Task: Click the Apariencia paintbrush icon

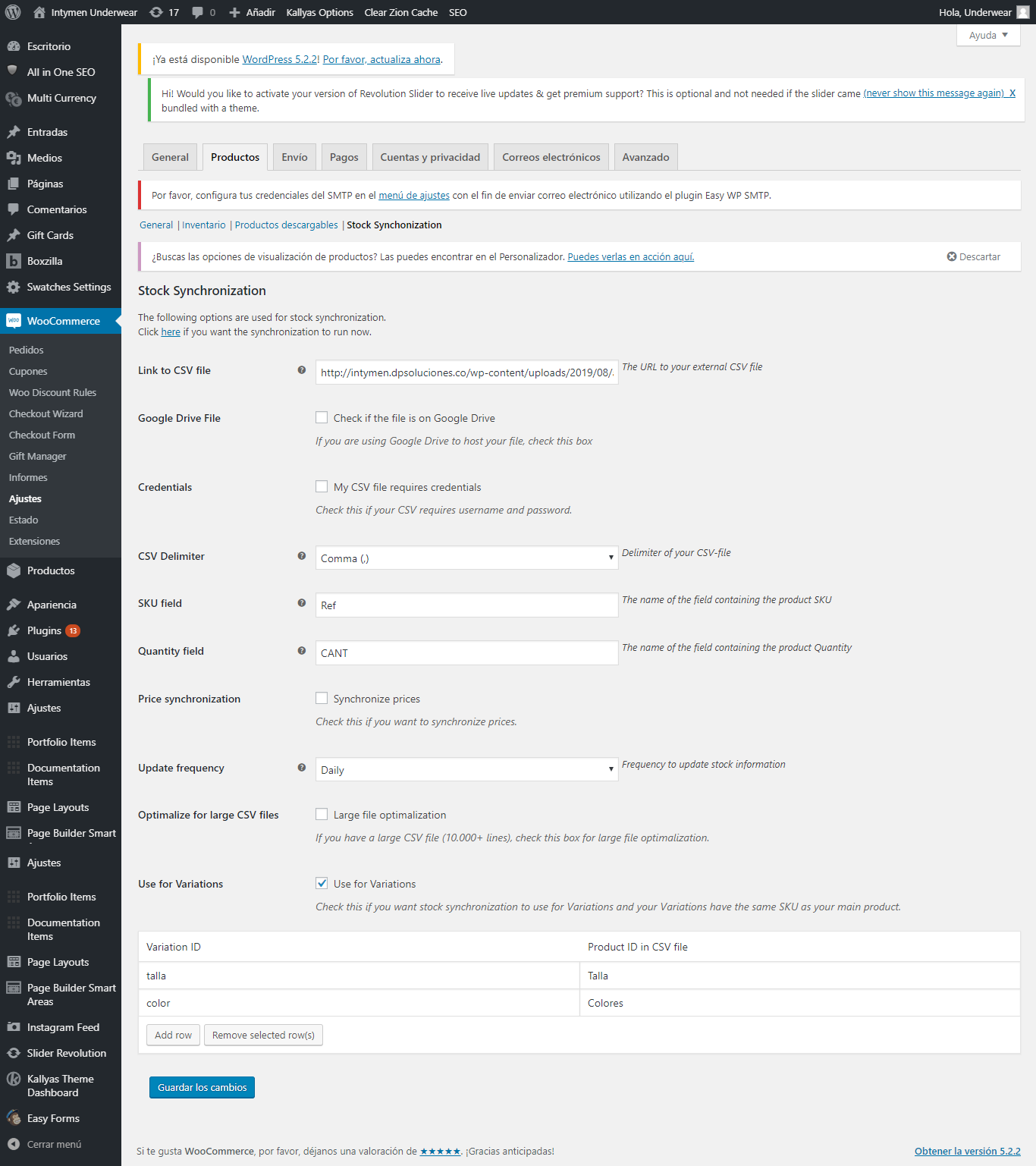Action: coord(14,605)
